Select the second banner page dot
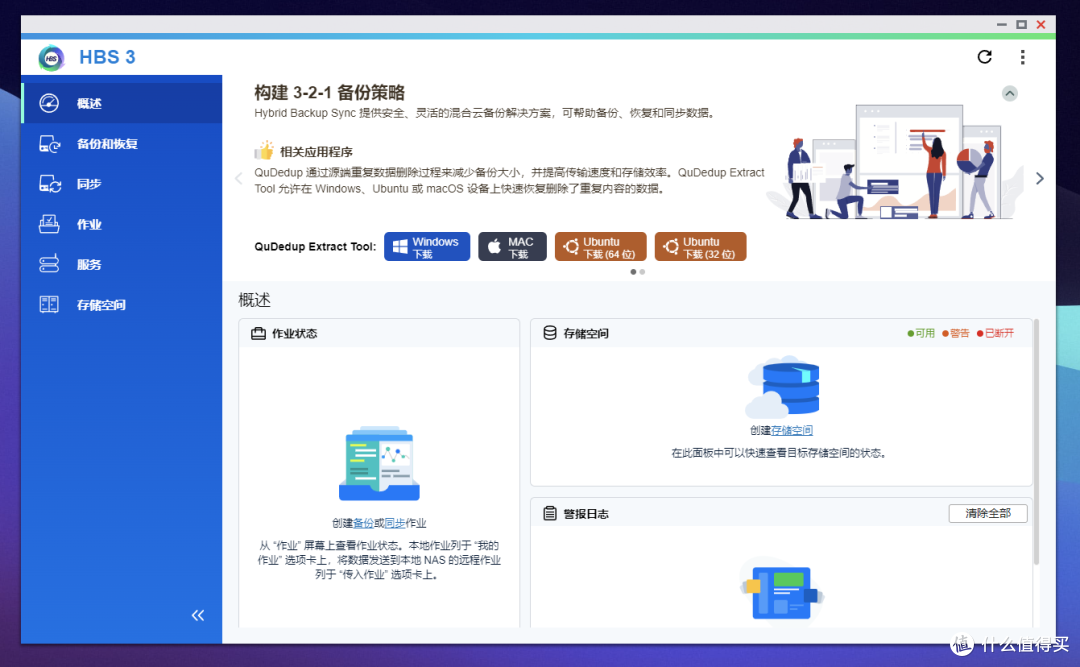 point(643,272)
